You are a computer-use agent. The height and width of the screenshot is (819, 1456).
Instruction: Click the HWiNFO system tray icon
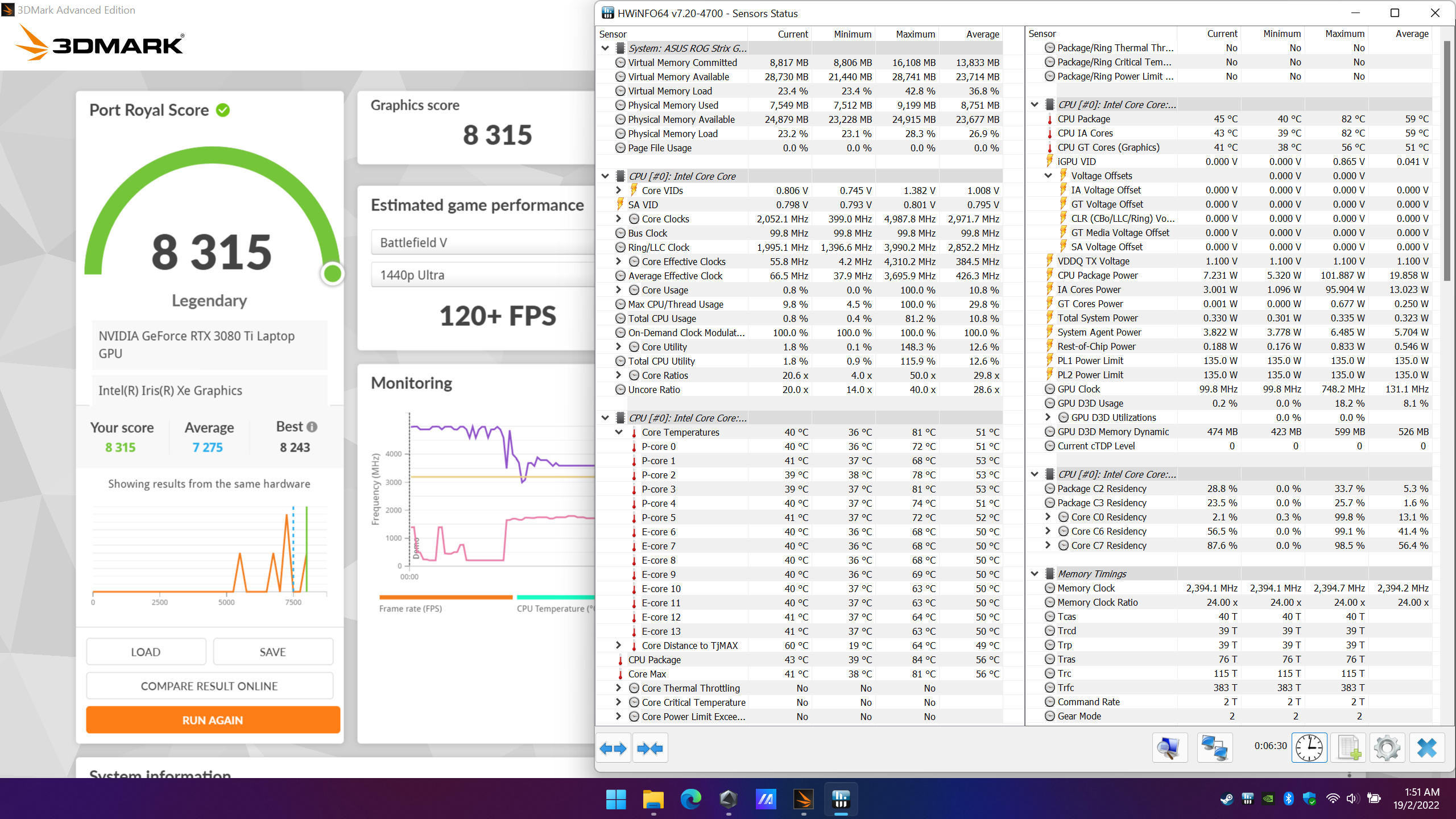click(1248, 799)
